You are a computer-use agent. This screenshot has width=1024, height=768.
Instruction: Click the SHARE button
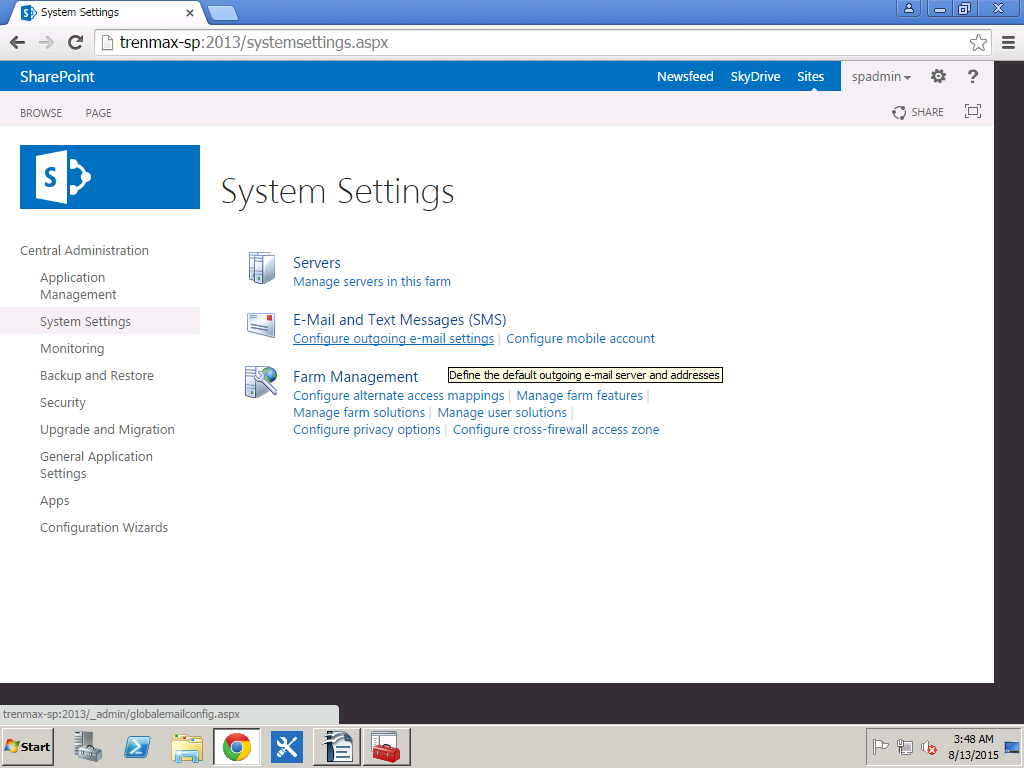[x=918, y=112]
